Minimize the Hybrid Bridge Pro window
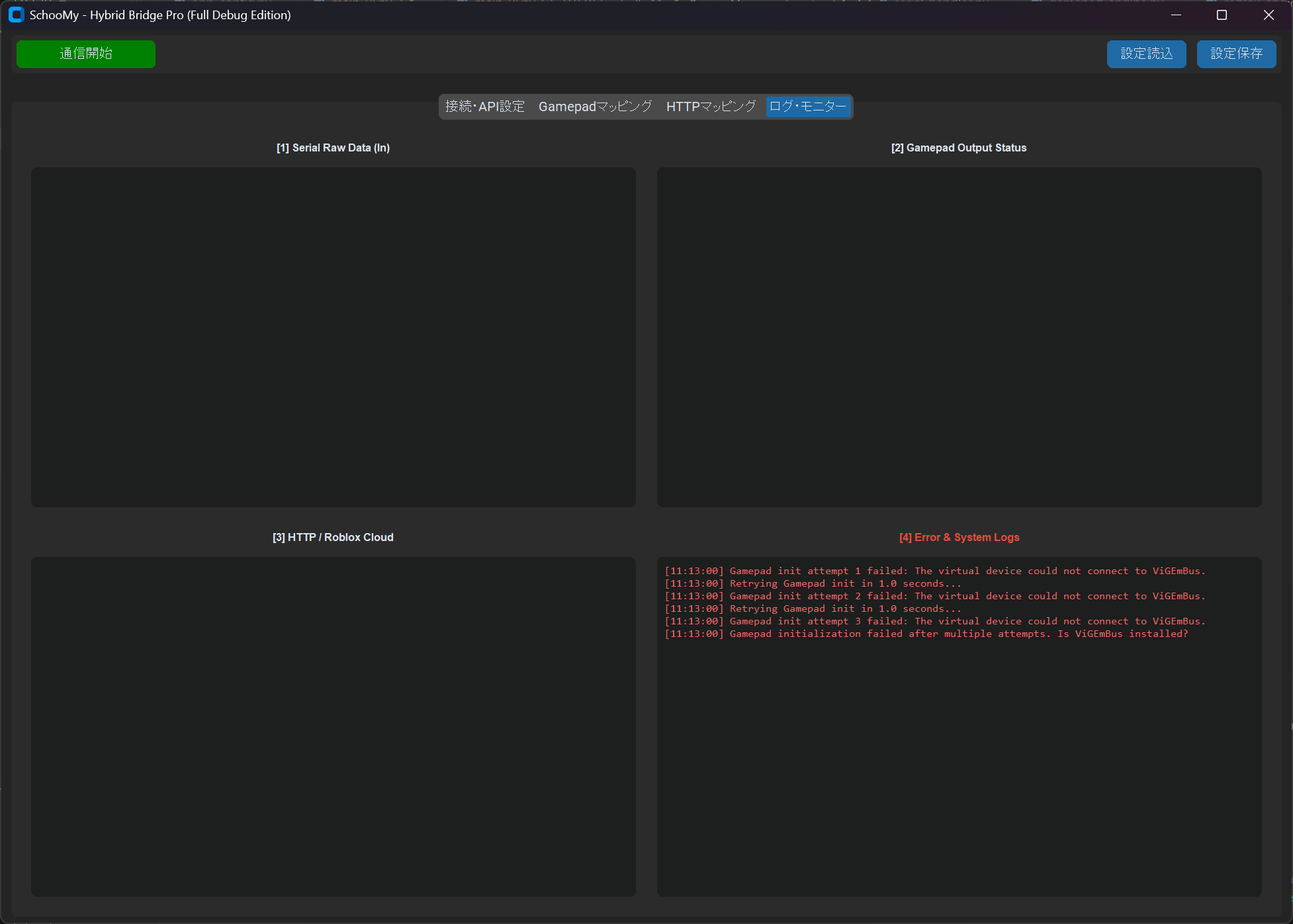This screenshot has width=1293, height=924. [1176, 15]
